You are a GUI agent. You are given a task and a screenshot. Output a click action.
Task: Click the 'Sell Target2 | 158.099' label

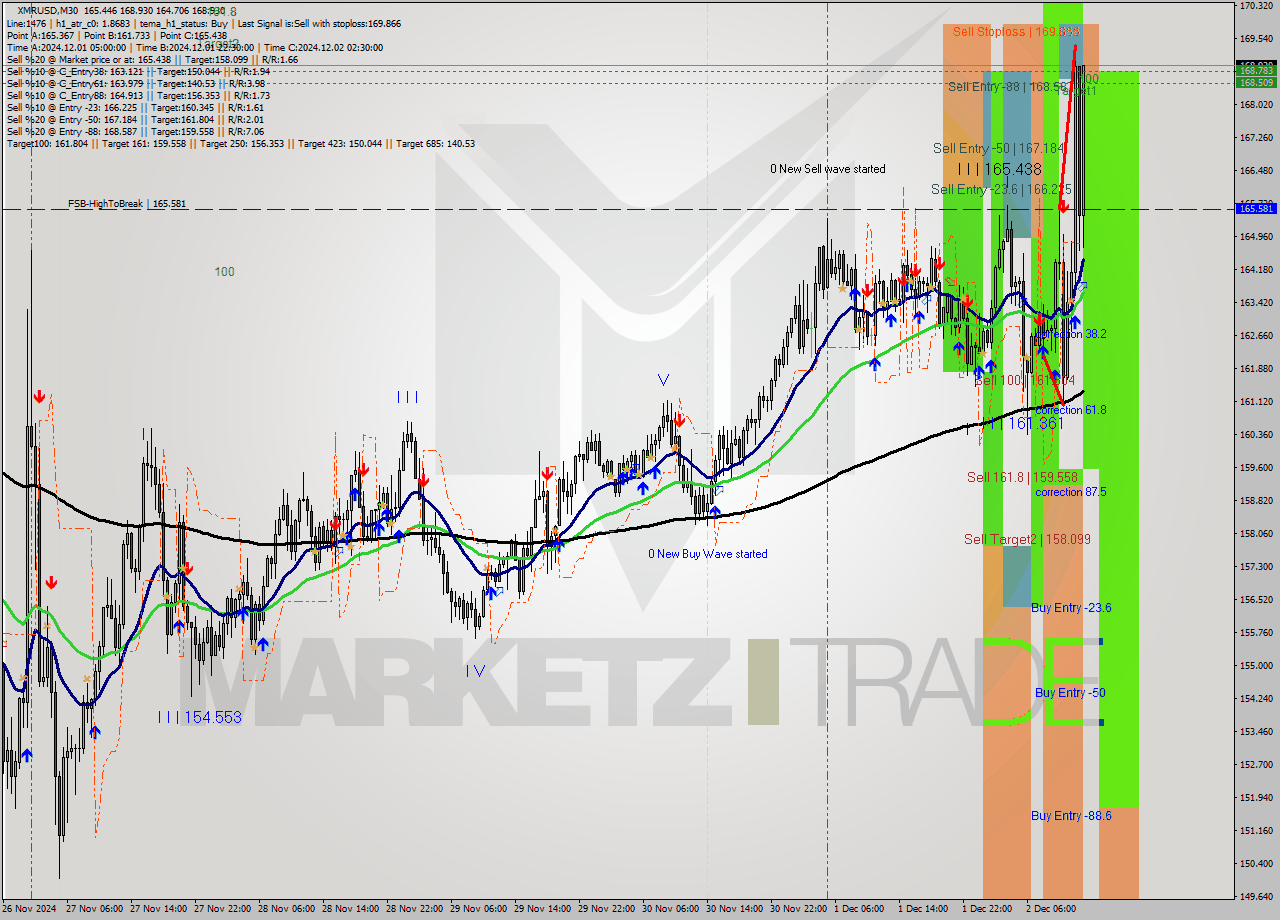1027,540
